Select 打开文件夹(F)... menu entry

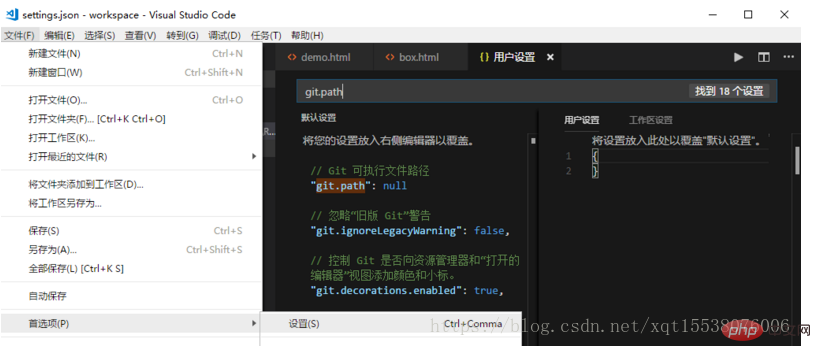[x=131, y=119]
